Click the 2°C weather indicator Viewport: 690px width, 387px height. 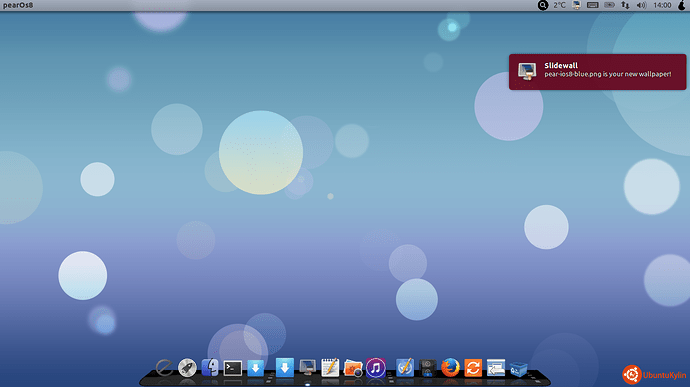click(x=559, y=5)
